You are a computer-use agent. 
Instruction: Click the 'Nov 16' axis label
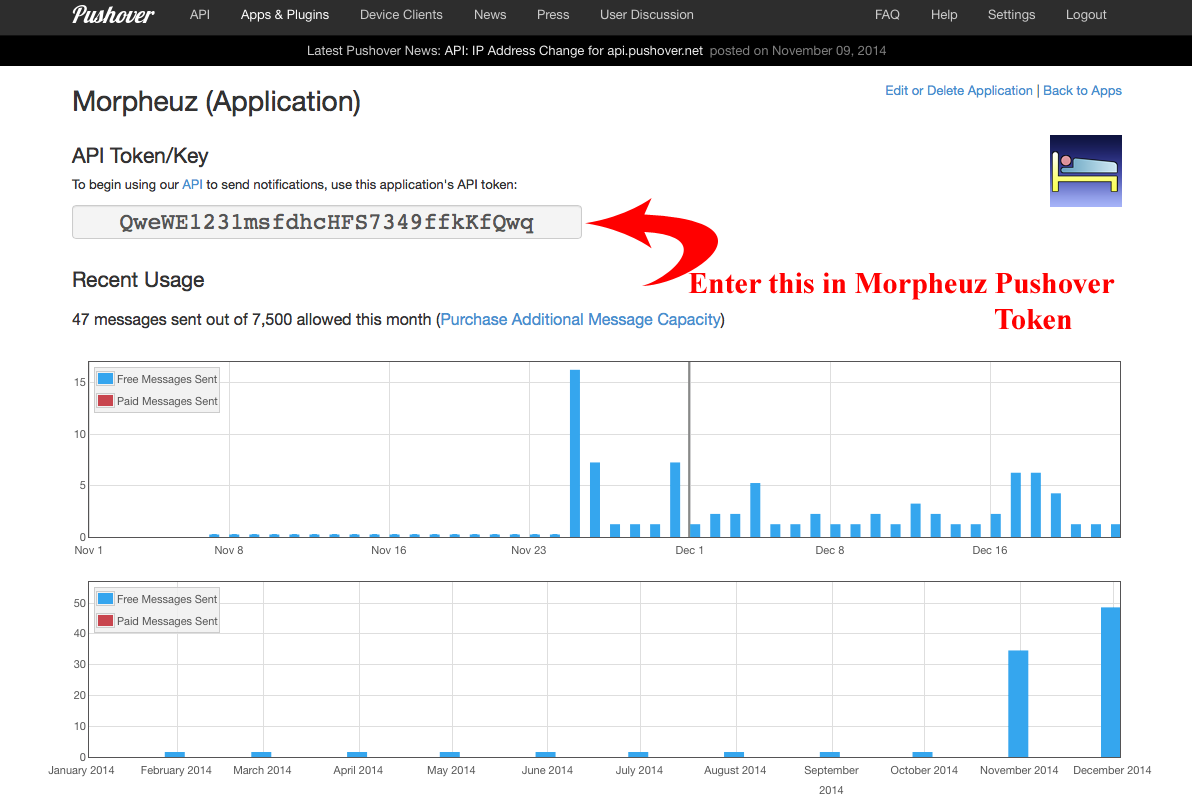pyautogui.click(x=388, y=550)
